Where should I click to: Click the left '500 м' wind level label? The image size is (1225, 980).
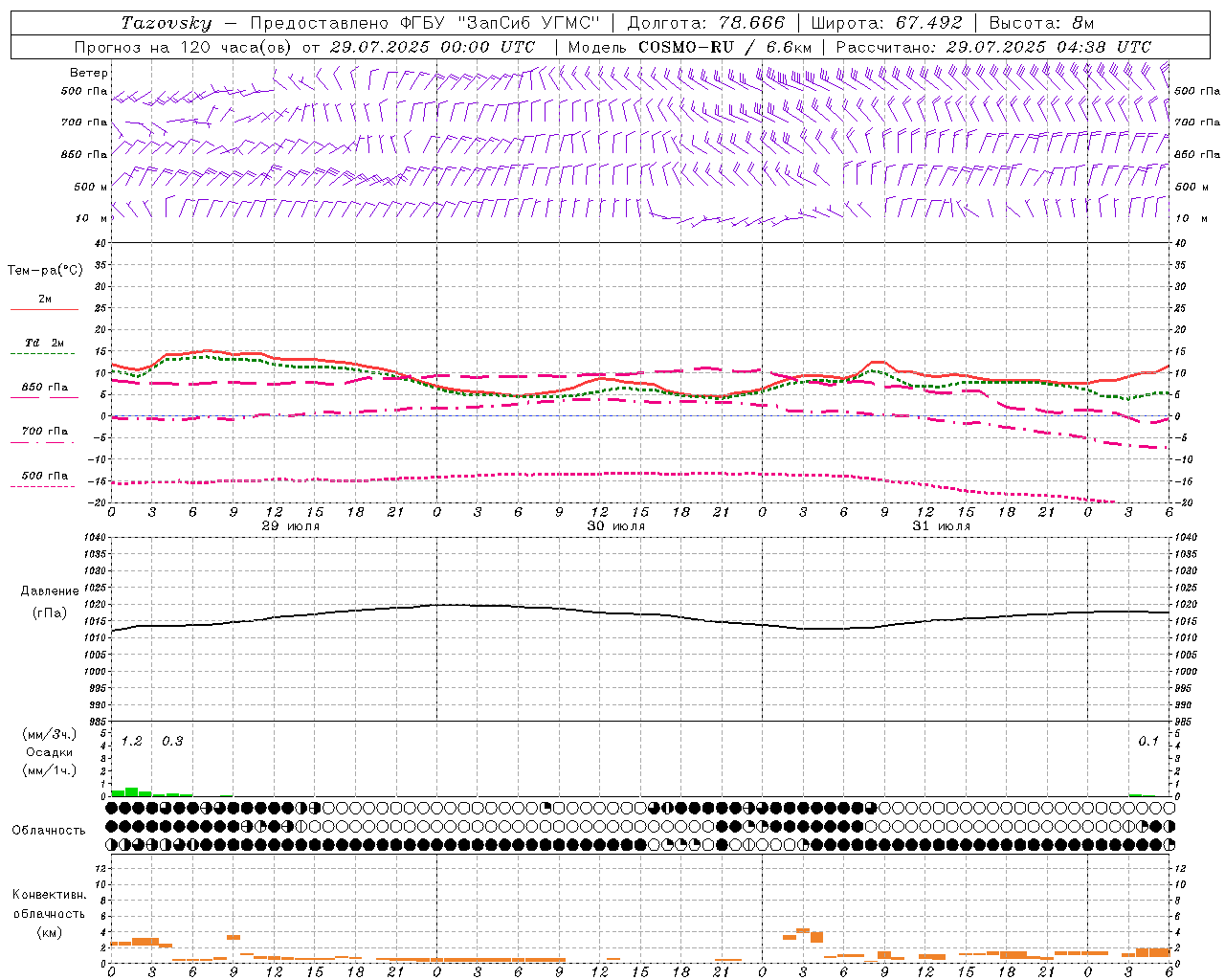click(91, 187)
